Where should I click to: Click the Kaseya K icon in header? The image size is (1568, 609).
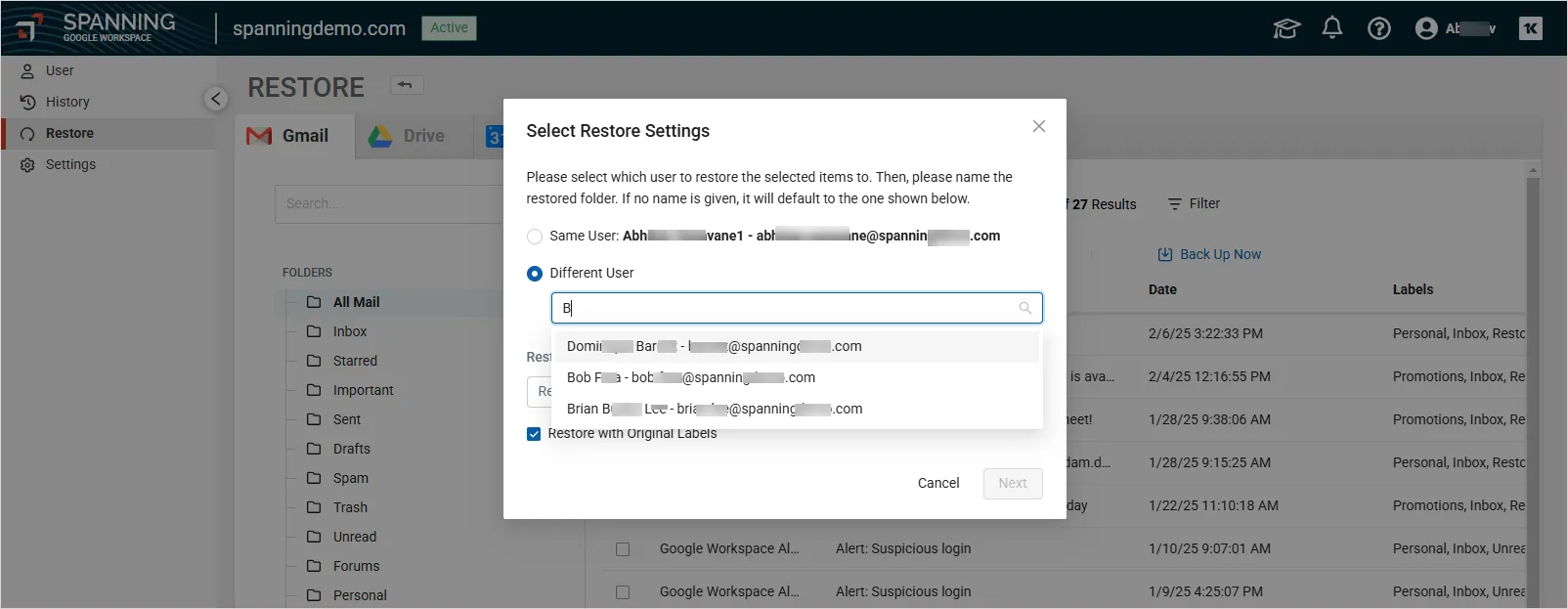pos(1530,28)
